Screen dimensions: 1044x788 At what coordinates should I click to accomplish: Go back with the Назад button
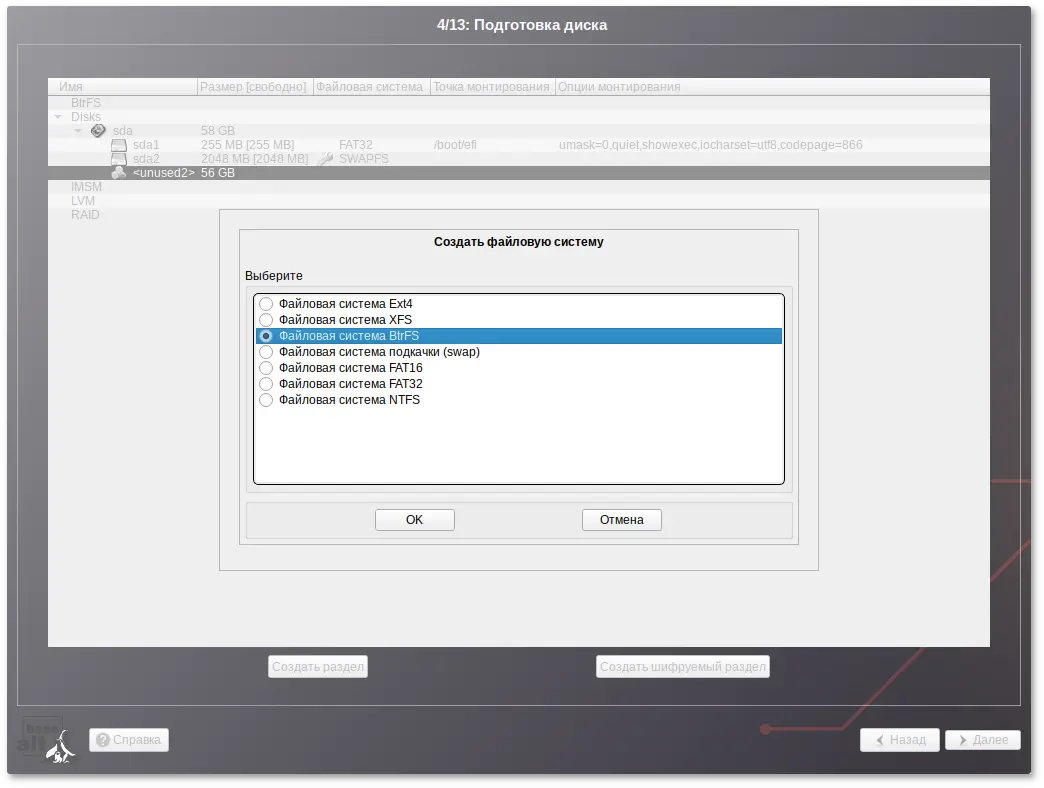pos(900,740)
